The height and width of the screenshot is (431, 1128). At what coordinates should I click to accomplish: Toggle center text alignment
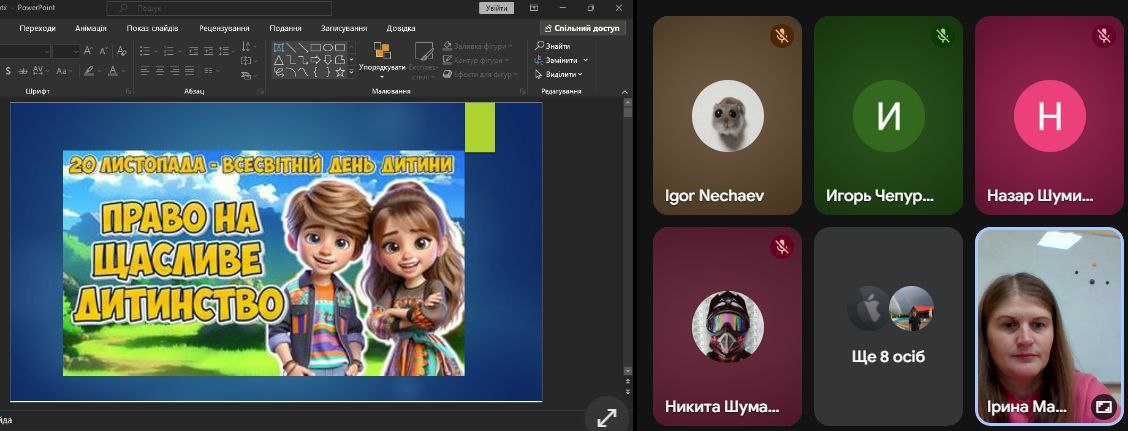click(x=159, y=71)
